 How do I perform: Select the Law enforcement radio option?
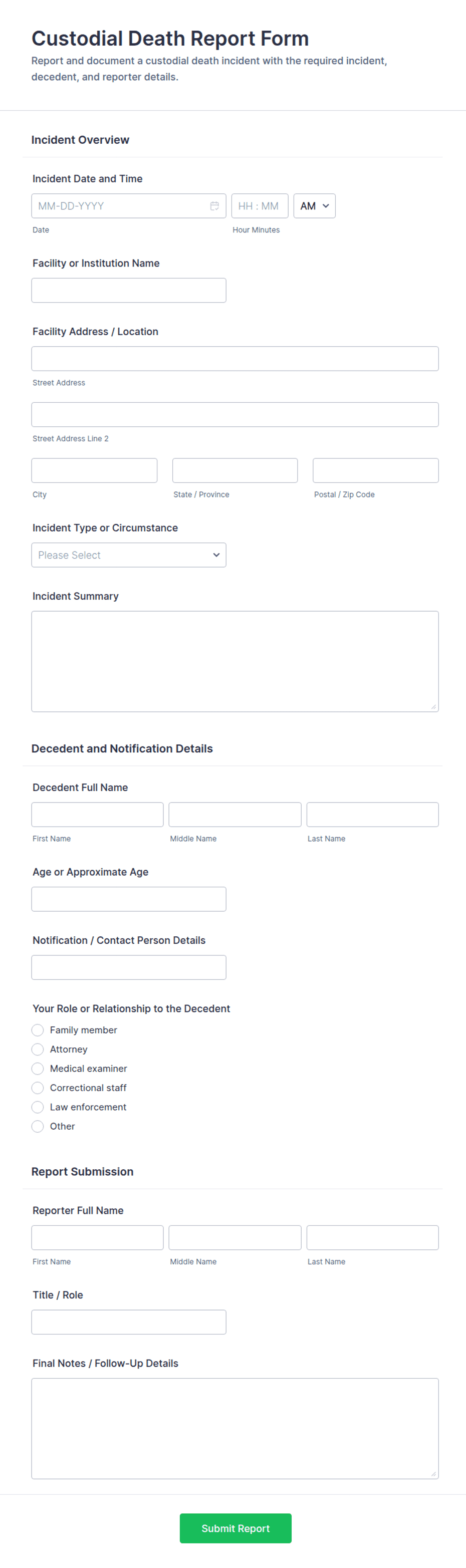click(x=38, y=1107)
